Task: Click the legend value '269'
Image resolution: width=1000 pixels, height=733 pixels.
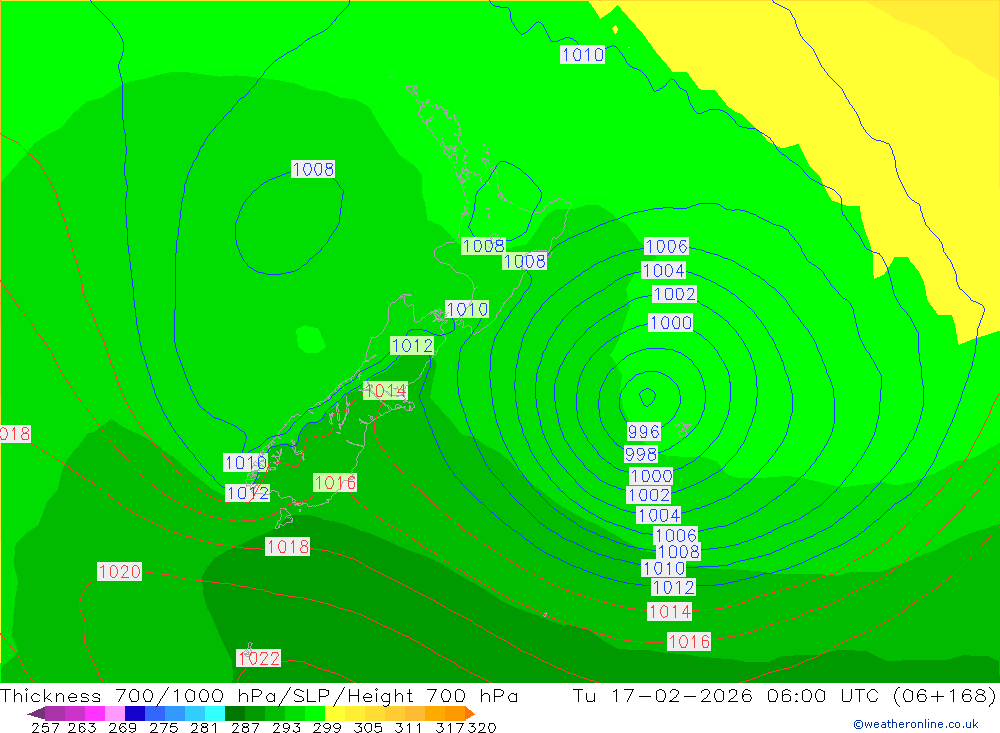Action: point(122,727)
